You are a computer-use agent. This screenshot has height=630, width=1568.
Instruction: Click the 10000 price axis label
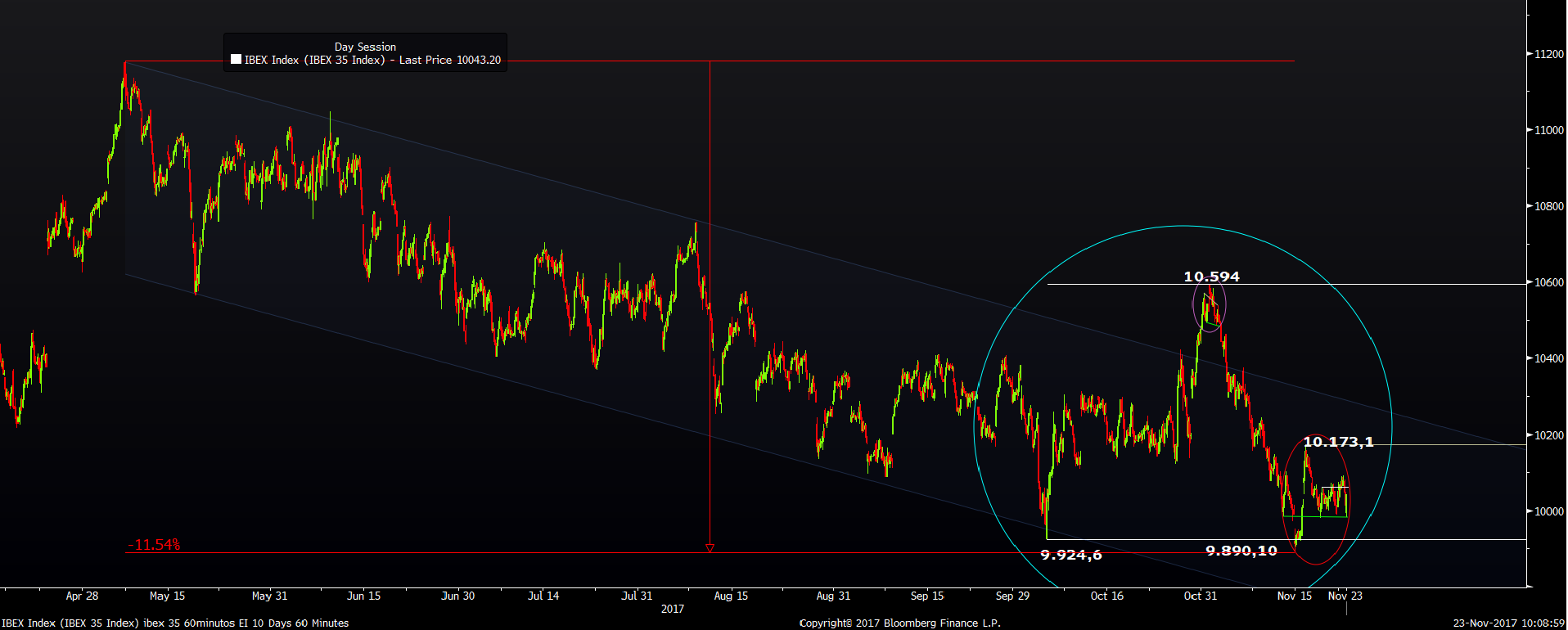point(1549,511)
